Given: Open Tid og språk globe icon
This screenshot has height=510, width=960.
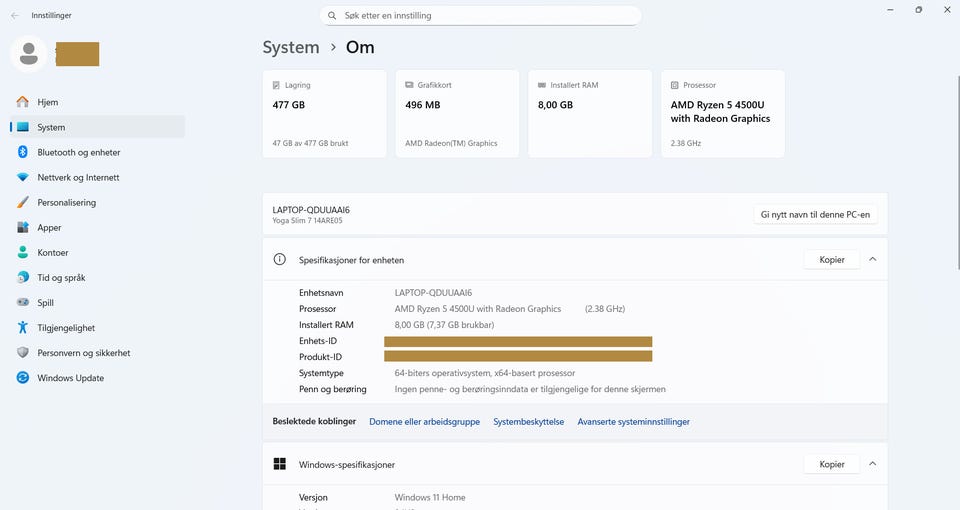Looking at the screenshot, I should pyautogui.click(x=23, y=277).
